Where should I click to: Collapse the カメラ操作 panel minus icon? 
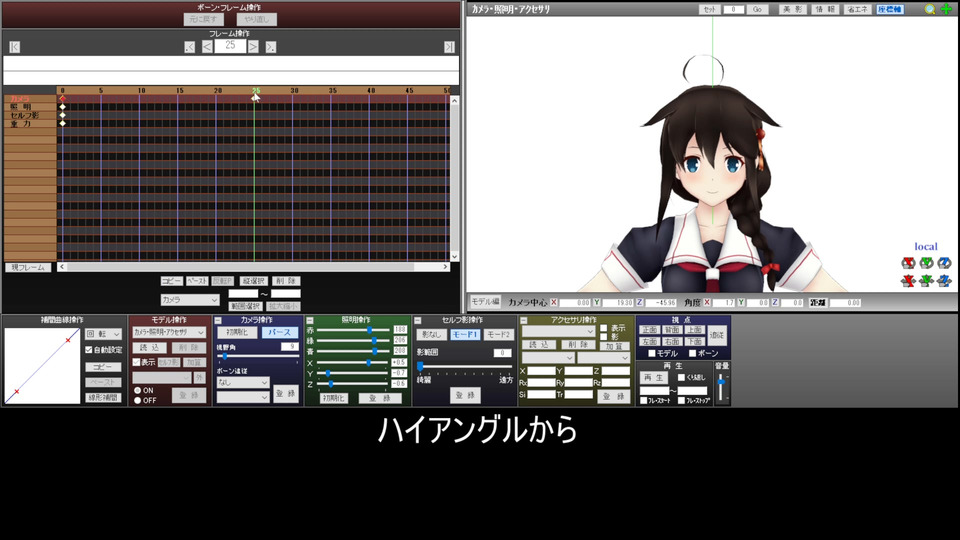[x=218, y=320]
